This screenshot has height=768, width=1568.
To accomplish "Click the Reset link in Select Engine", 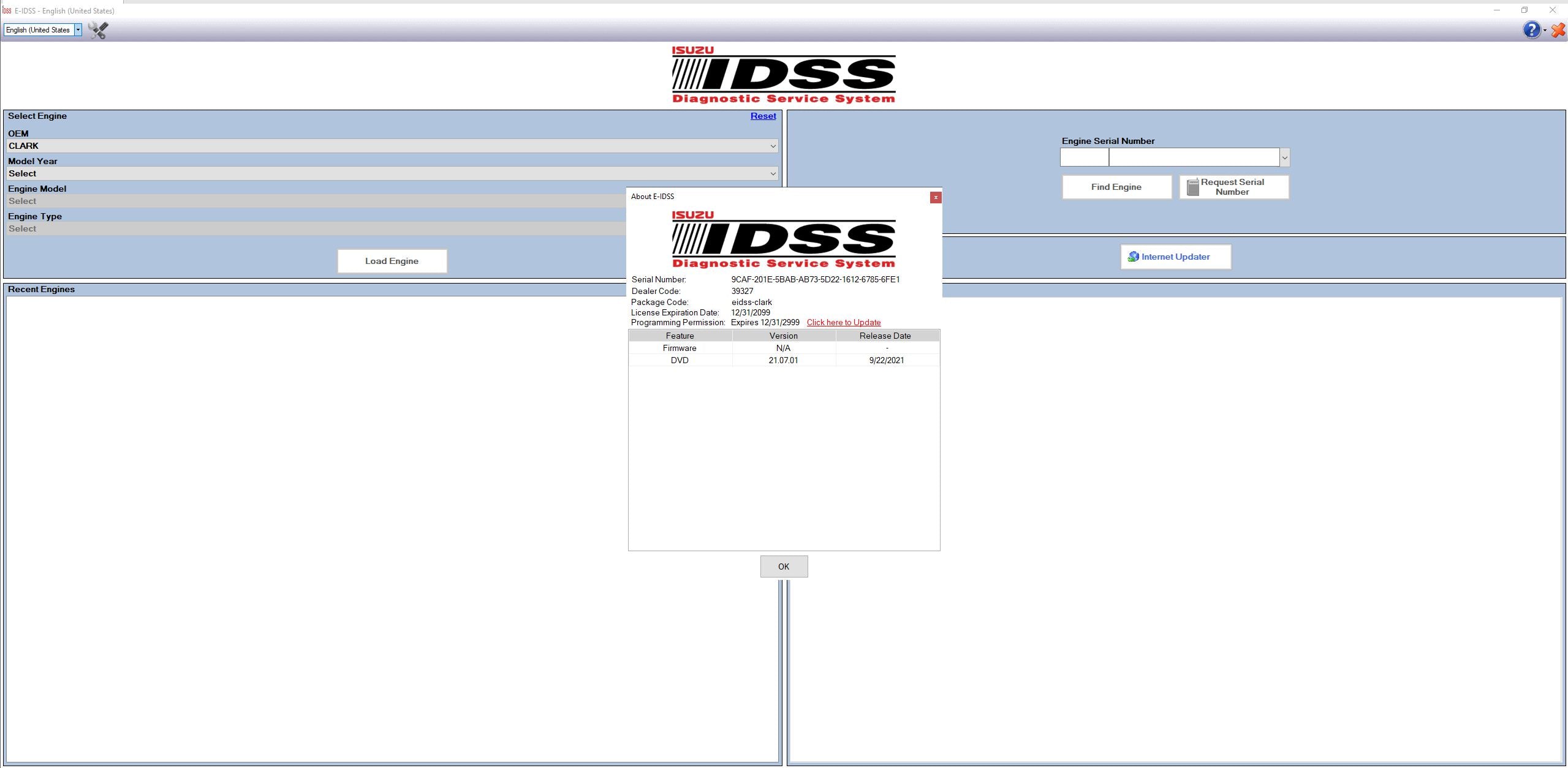I will pyautogui.click(x=762, y=115).
